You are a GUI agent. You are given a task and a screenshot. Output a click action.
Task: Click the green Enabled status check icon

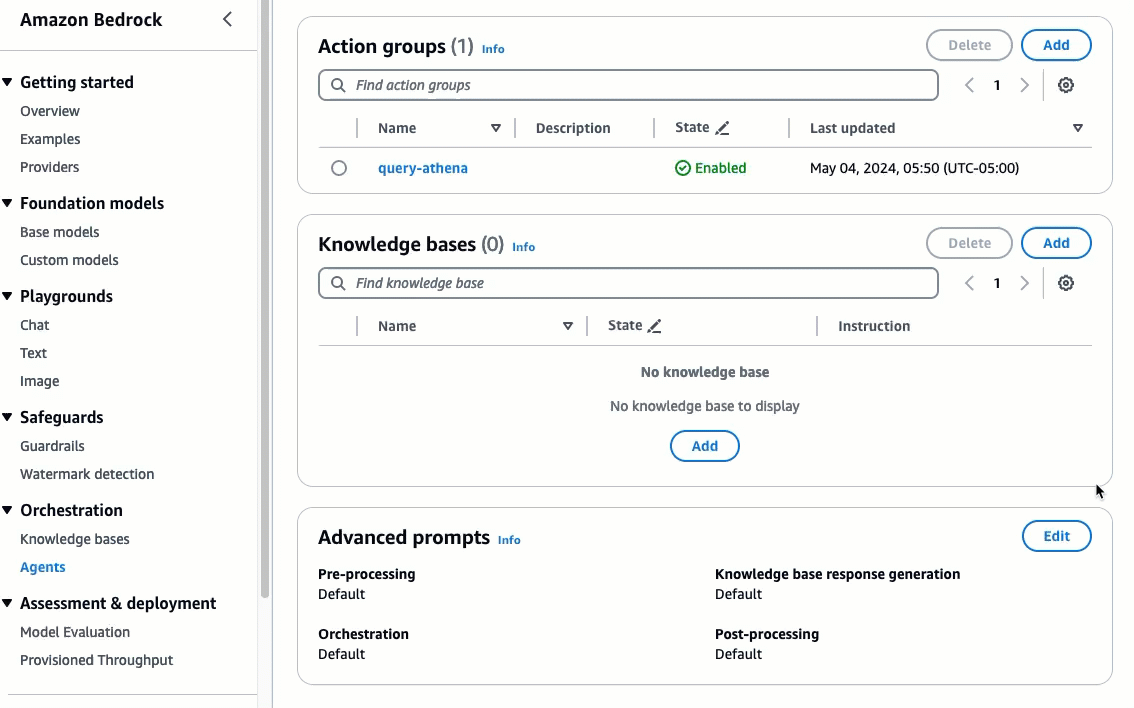(x=683, y=169)
